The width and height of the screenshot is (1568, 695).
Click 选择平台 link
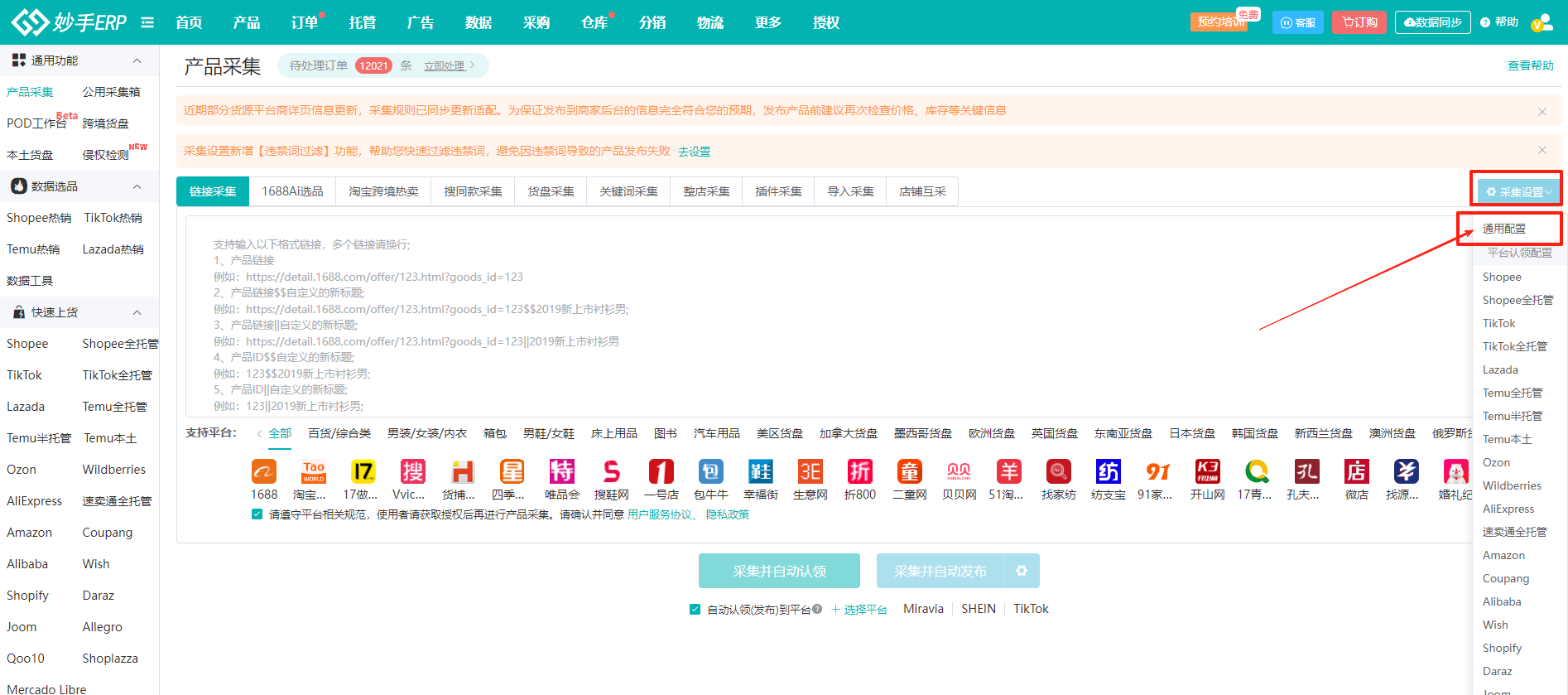[859, 610]
